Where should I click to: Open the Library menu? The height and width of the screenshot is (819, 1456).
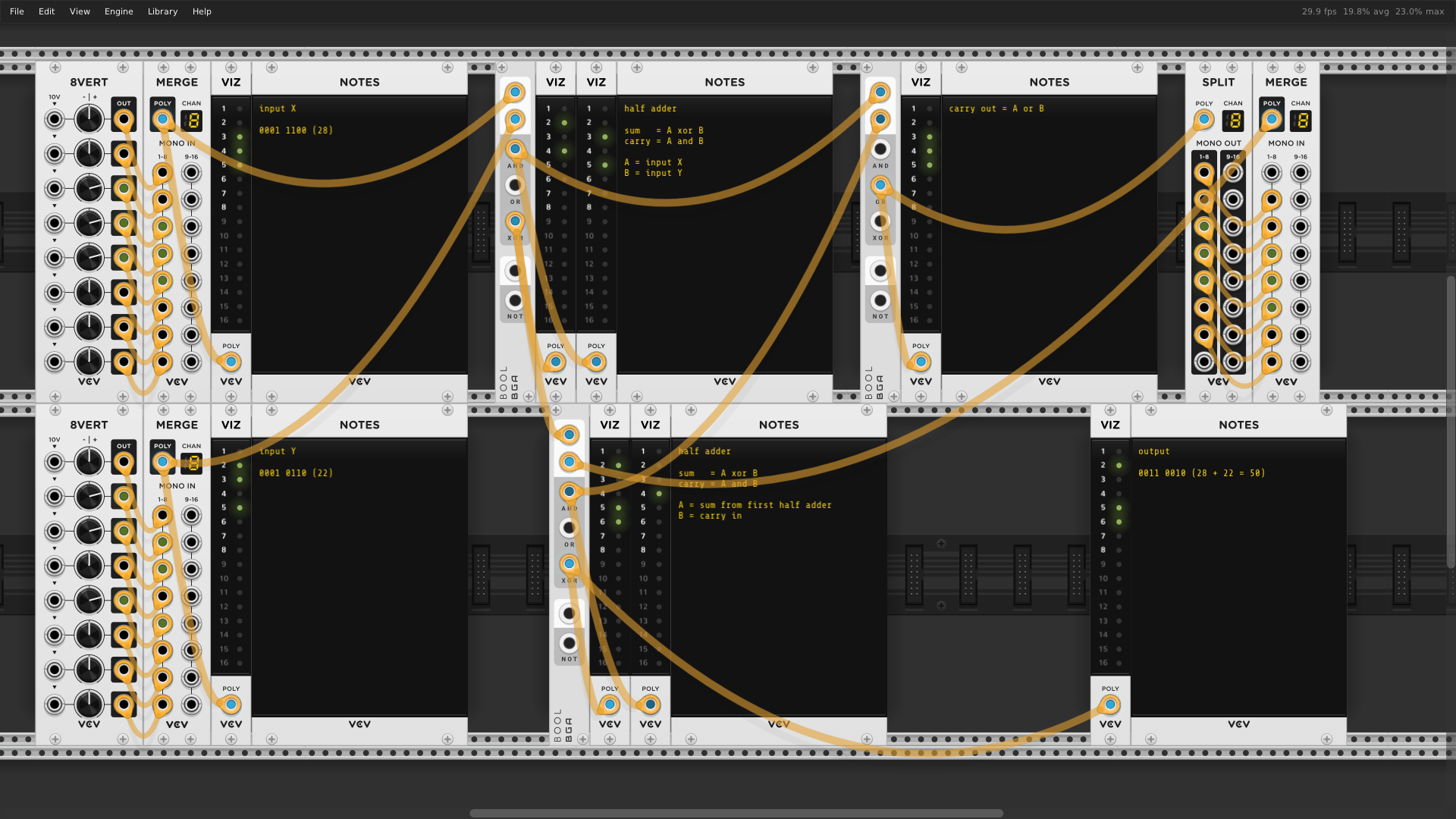click(x=162, y=11)
